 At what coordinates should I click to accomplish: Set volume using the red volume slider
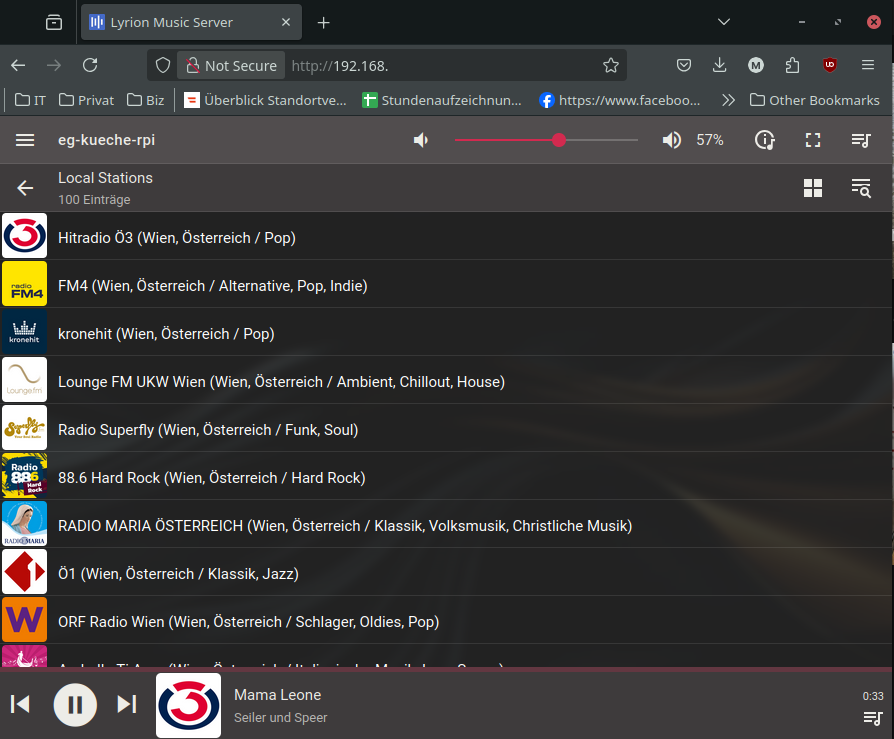[546, 140]
